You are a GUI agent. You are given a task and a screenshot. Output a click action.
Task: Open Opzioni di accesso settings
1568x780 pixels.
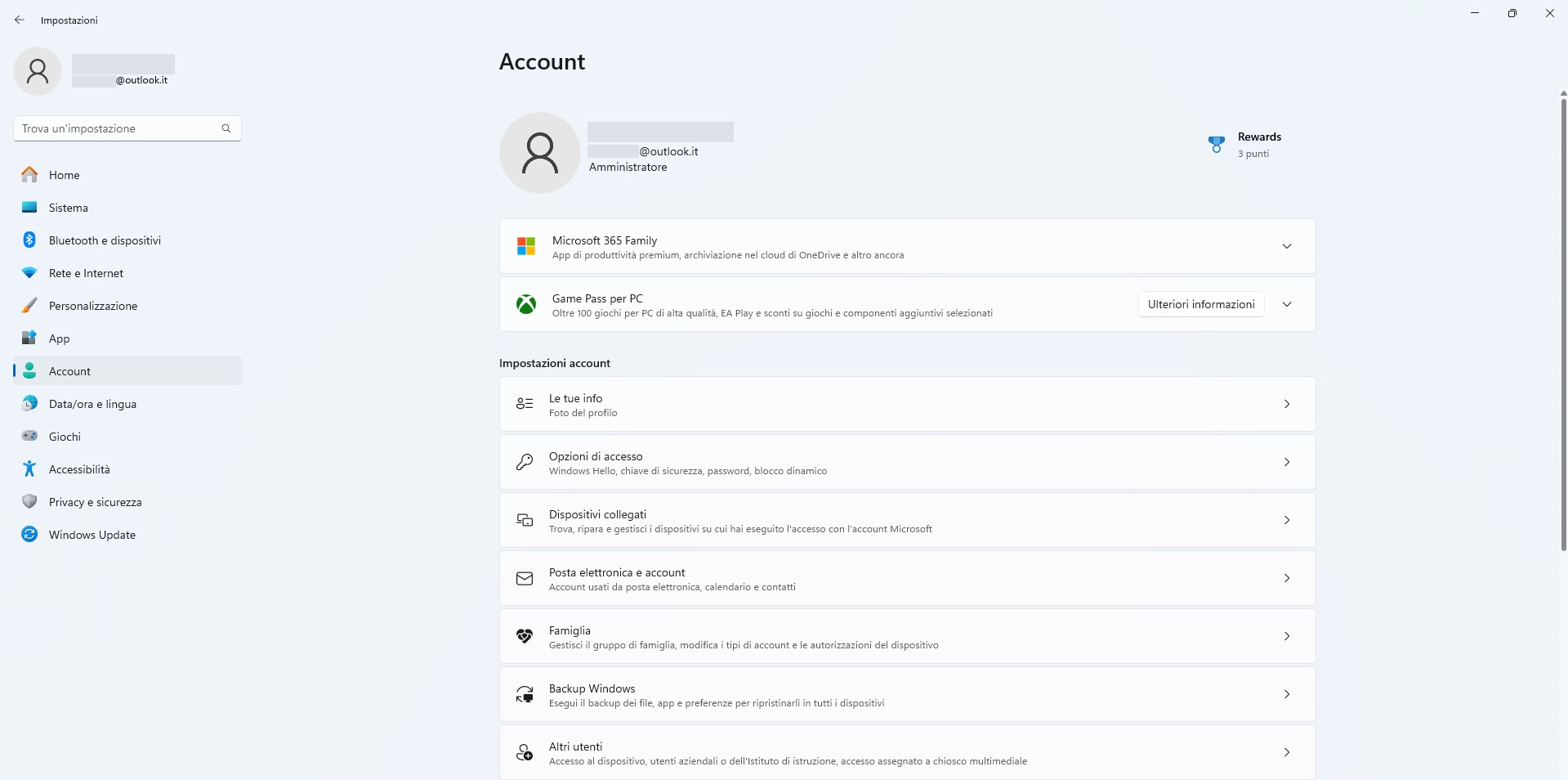[907, 462]
